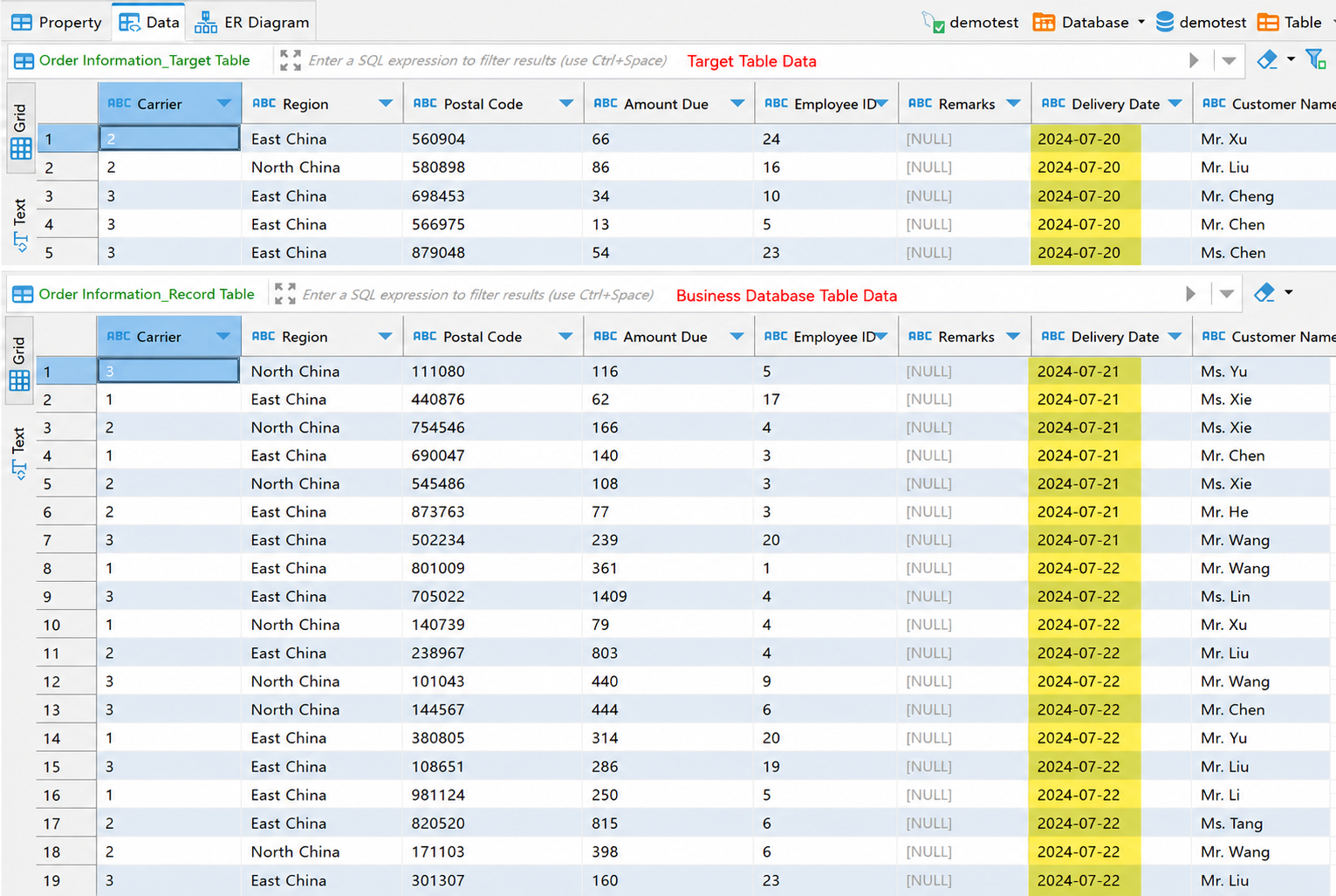This screenshot has width=1336, height=896.
Task: Open Amount Due column dropdown in Target Table
Action: click(737, 104)
